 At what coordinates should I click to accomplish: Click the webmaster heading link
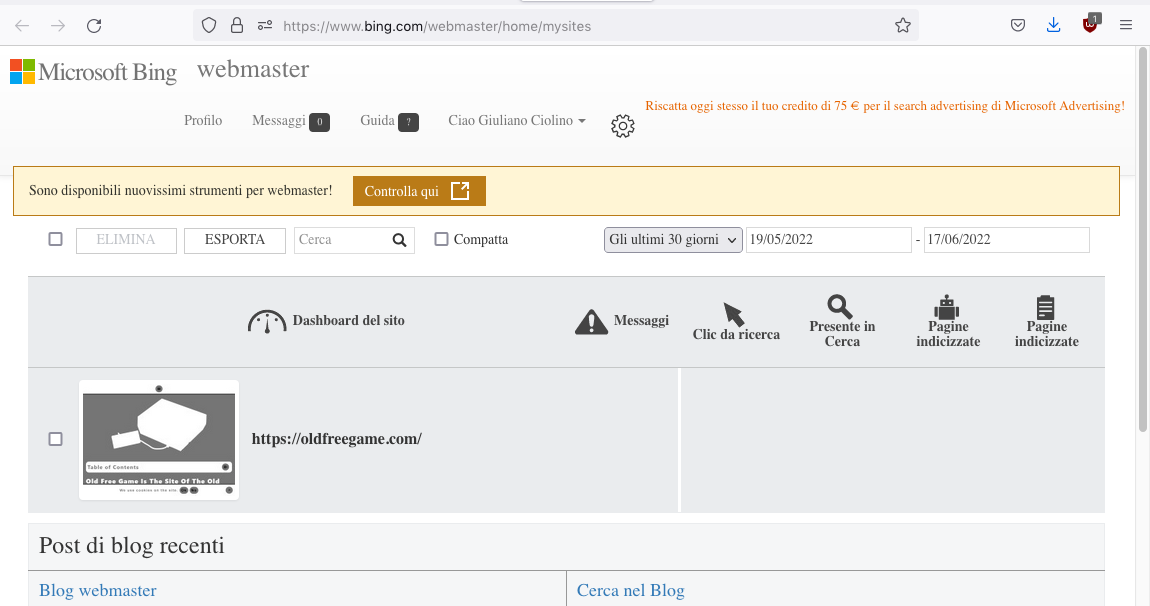[x=253, y=69]
